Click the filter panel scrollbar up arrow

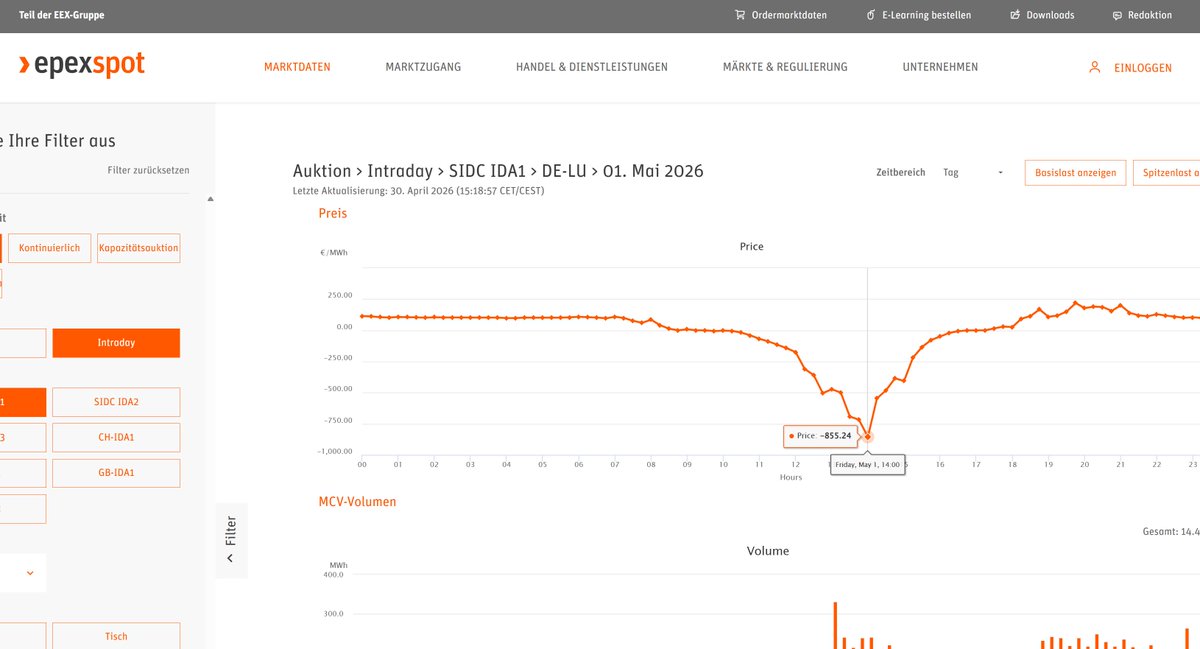(210, 198)
